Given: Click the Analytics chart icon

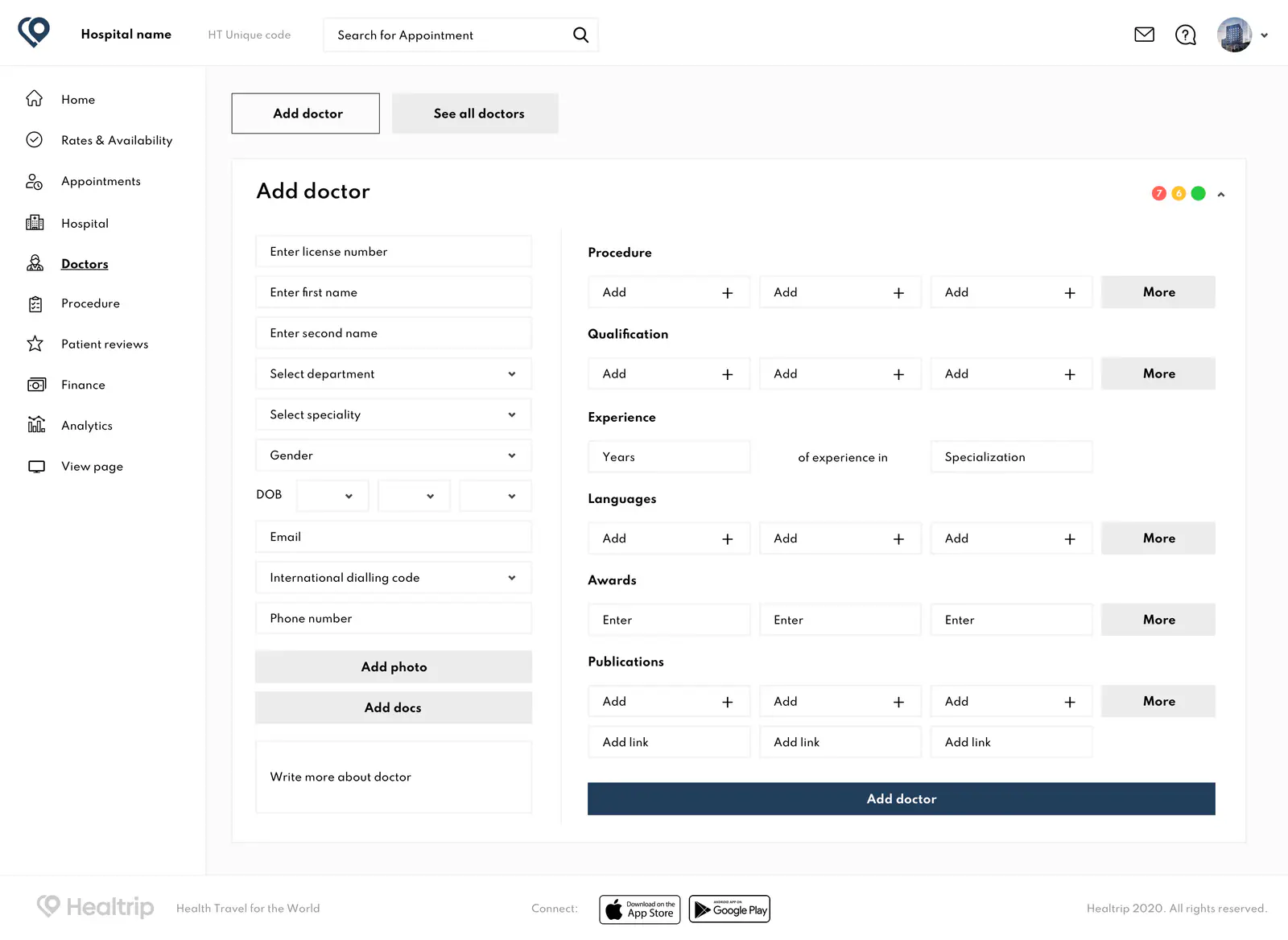Looking at the screenshot, I should tap(36, 424).
